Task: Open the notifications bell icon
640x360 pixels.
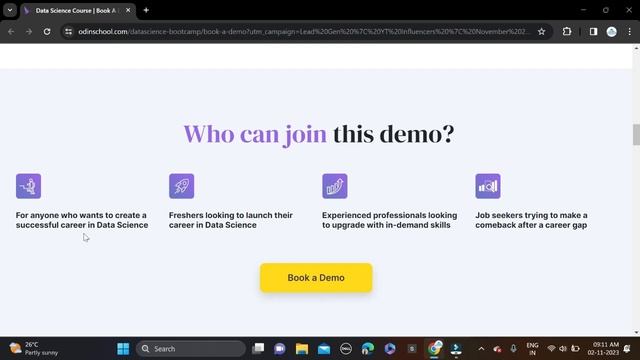Action: [627, 349]
